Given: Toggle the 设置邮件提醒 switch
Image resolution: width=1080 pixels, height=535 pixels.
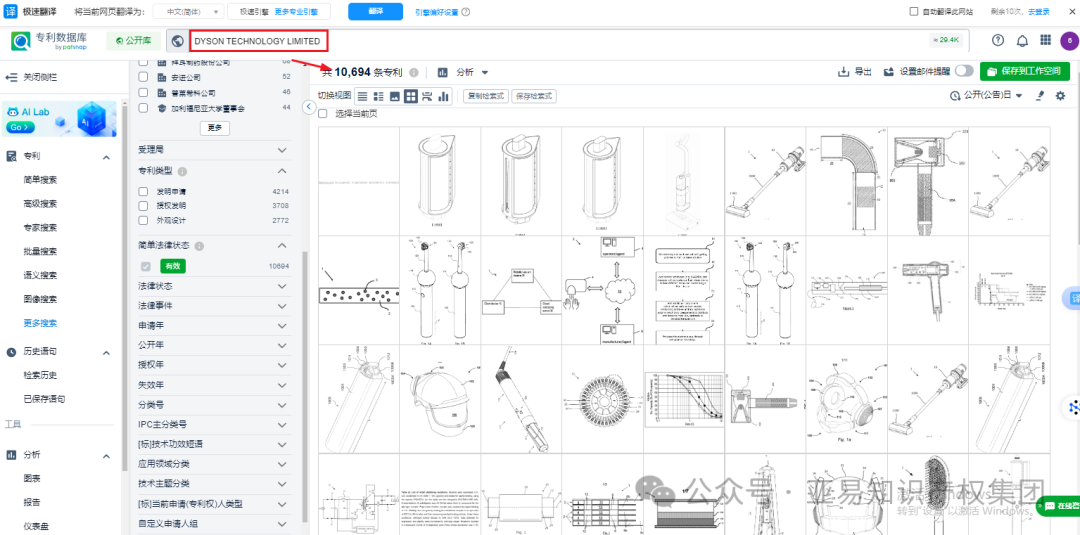Looking at the screenshot, I should pos(964,72).
